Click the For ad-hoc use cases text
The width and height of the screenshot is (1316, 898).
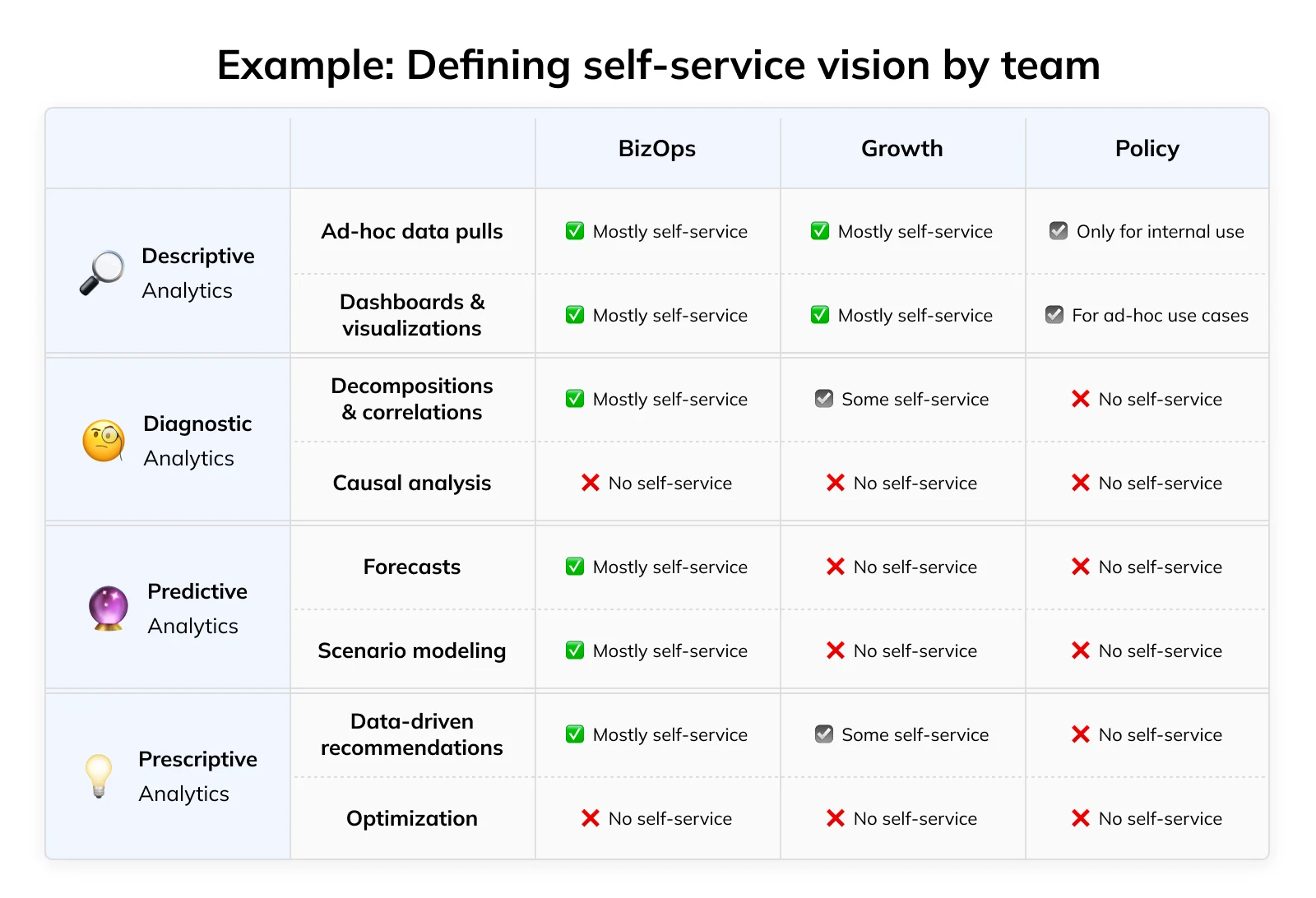[x=1160, y=315]
